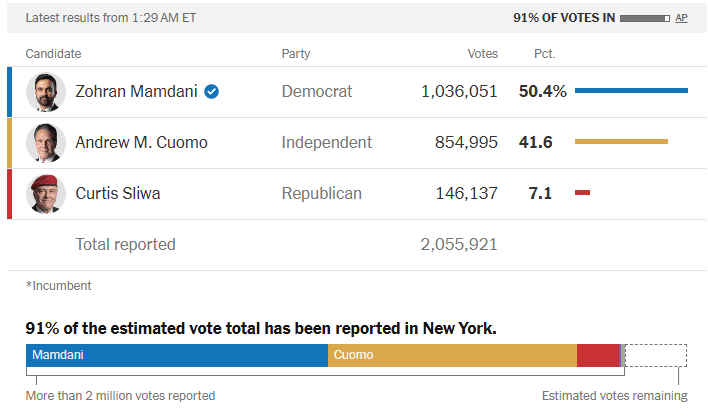Click the gold Cuomo percentage bar
The width and height of the screenshot is (708, 418).
point(621,142)
